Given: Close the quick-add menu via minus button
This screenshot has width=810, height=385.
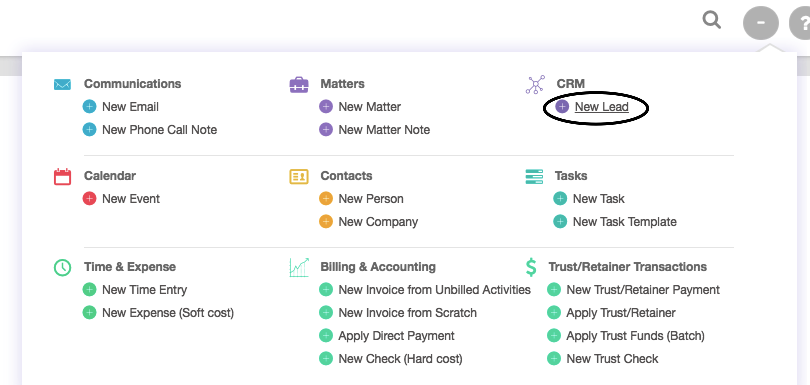Looking at the screenshot, I should [x=760, y=23].
